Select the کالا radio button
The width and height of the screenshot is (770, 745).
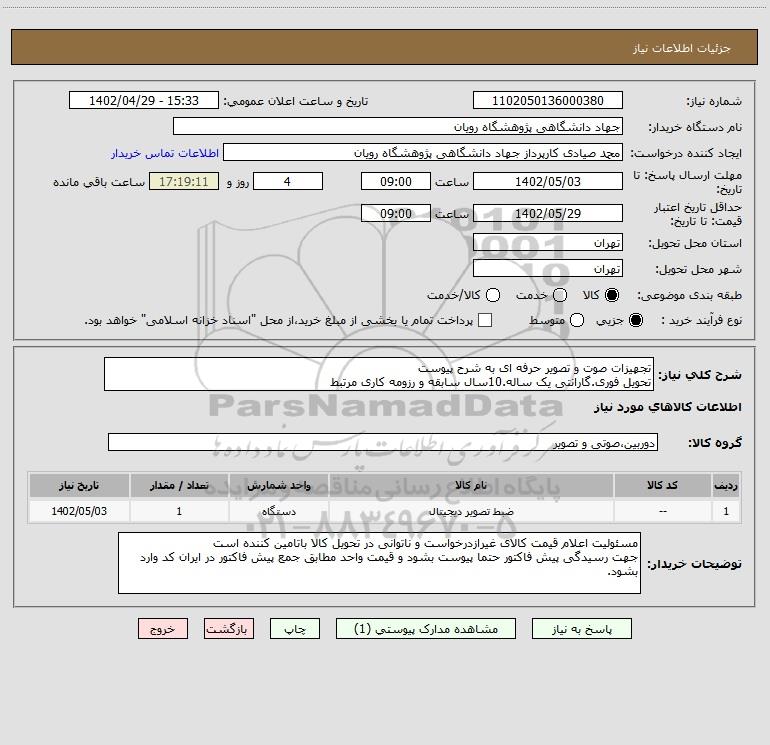(612, 295)
